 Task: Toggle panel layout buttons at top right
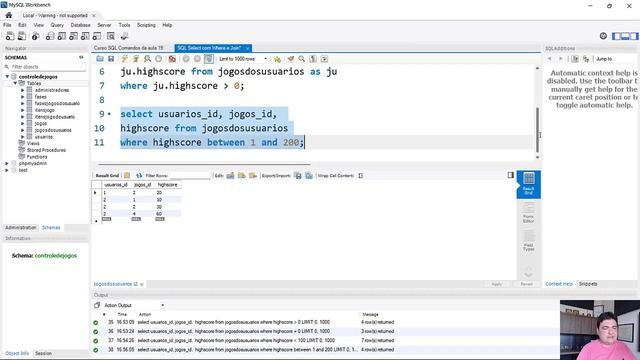pyautogui.click(x=625, y=36)
